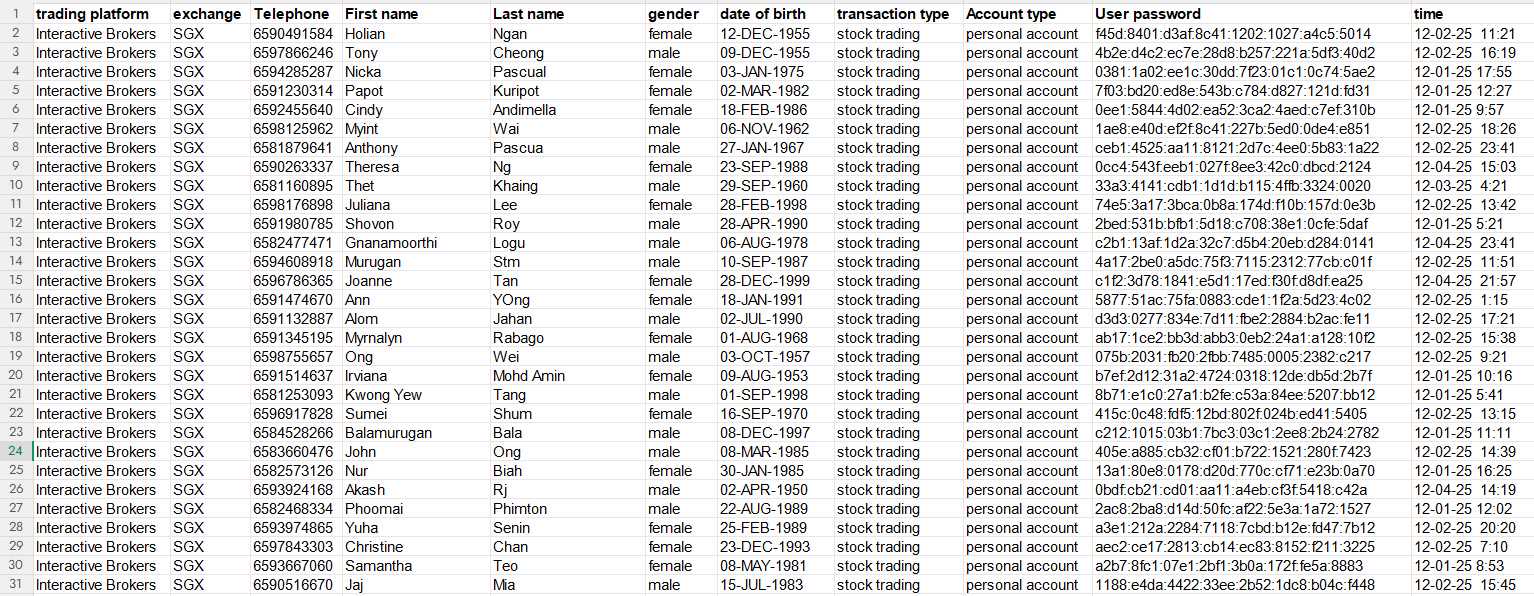Select first name Balamurugan cell
The image size is (1534, 596).
(x=414, y=433)
